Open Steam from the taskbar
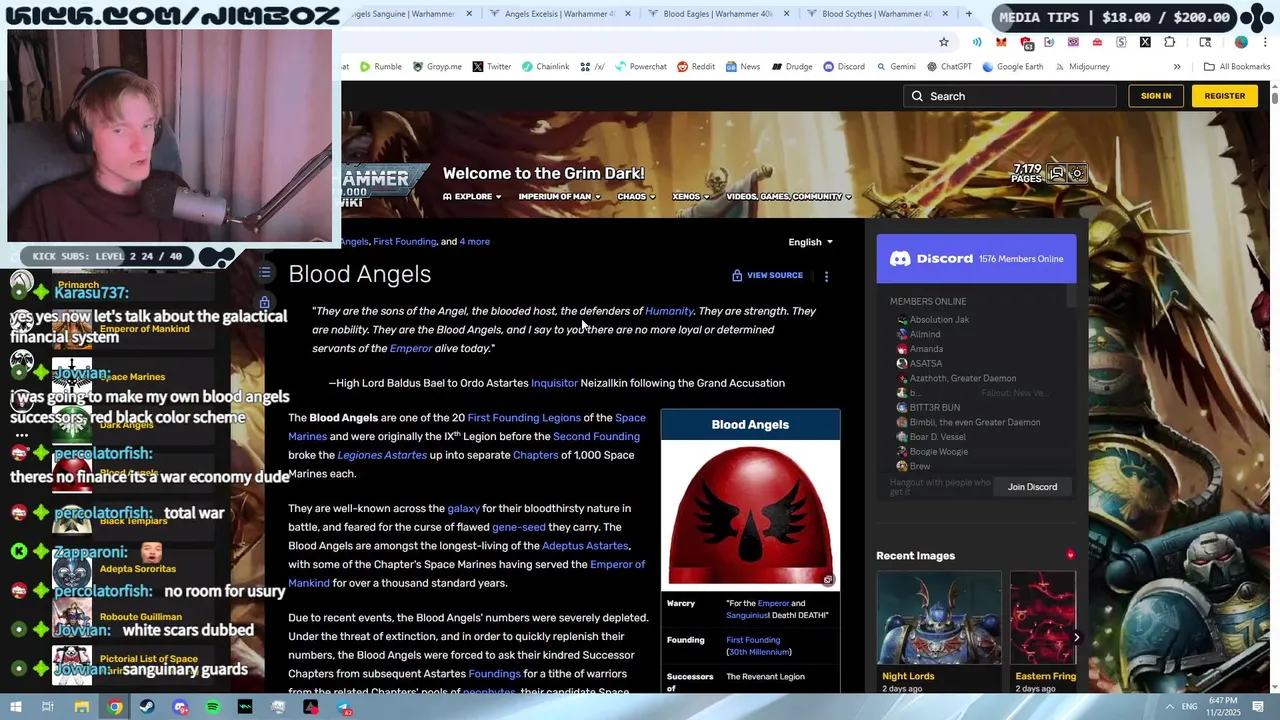Viewport: 1280px width, 720px height. point(148,707)
